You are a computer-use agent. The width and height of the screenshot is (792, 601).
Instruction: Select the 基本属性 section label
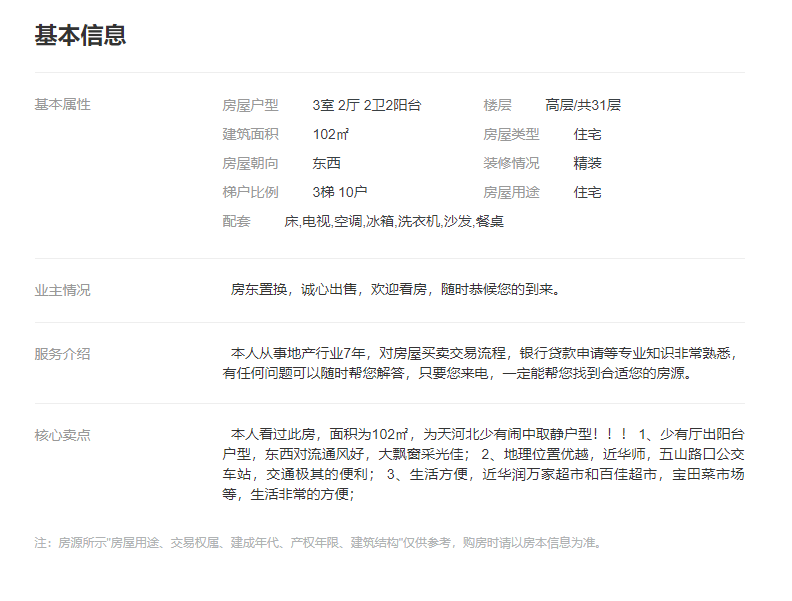click(63, 105)
